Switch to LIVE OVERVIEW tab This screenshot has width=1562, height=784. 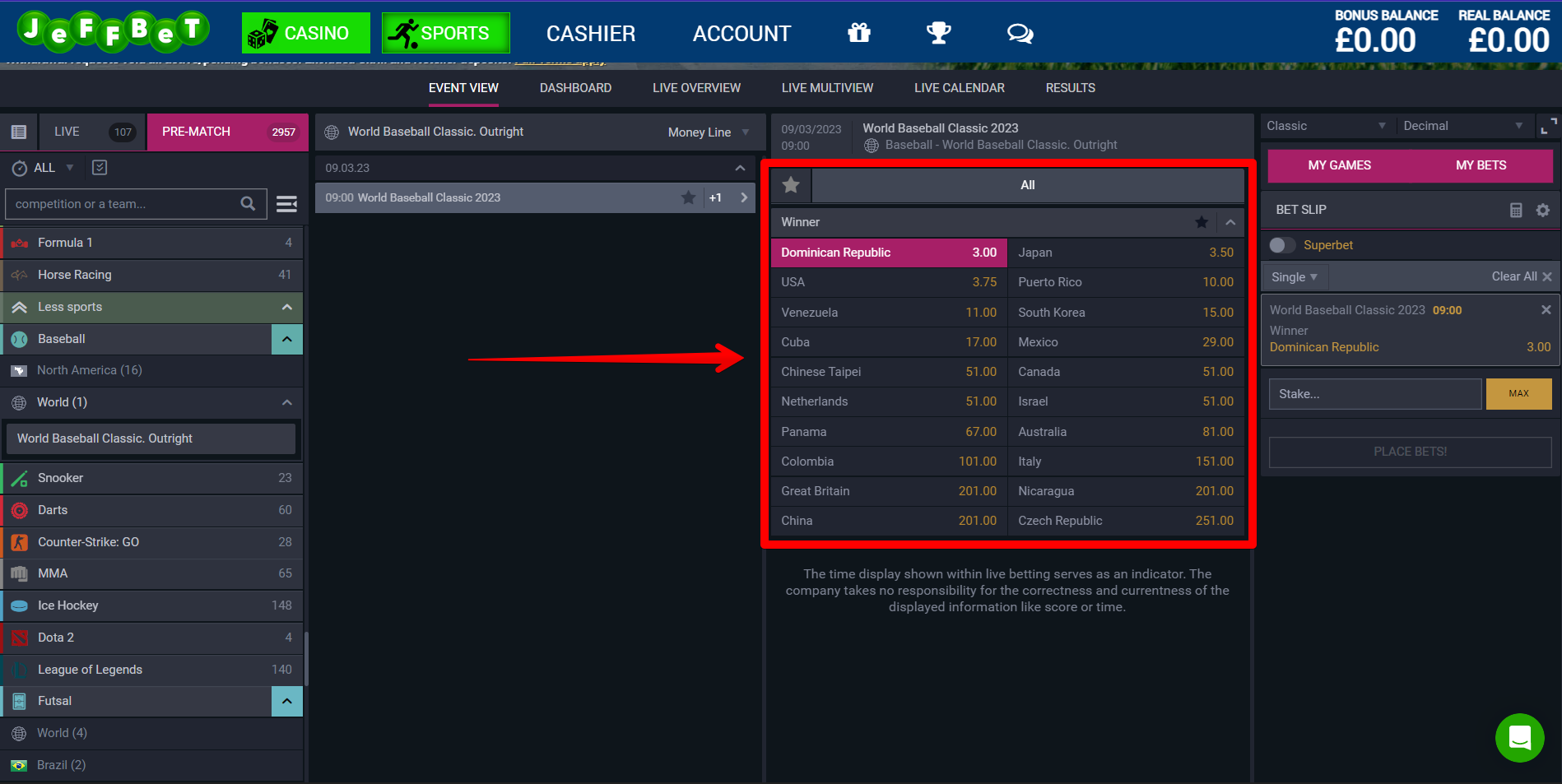coord(696,88)
